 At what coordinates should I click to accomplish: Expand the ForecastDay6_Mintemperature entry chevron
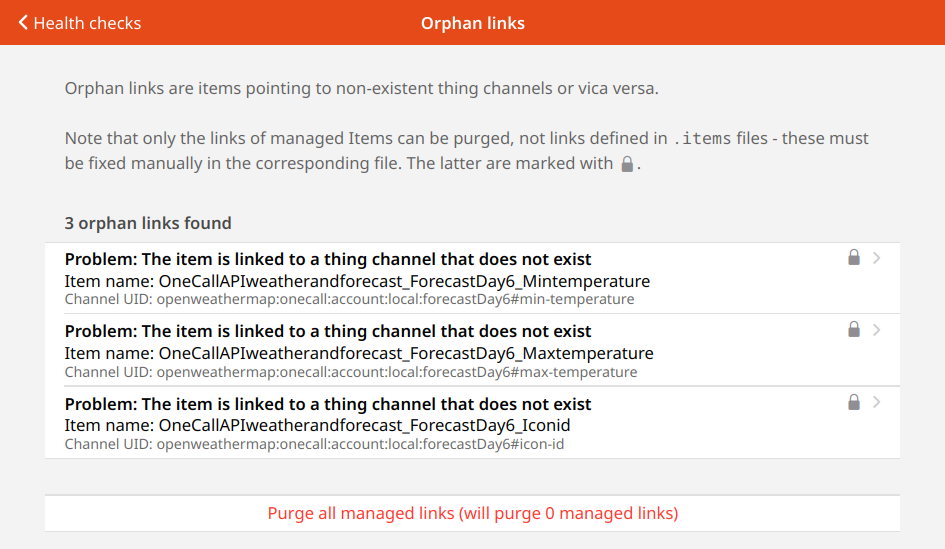tap(877, 258)
